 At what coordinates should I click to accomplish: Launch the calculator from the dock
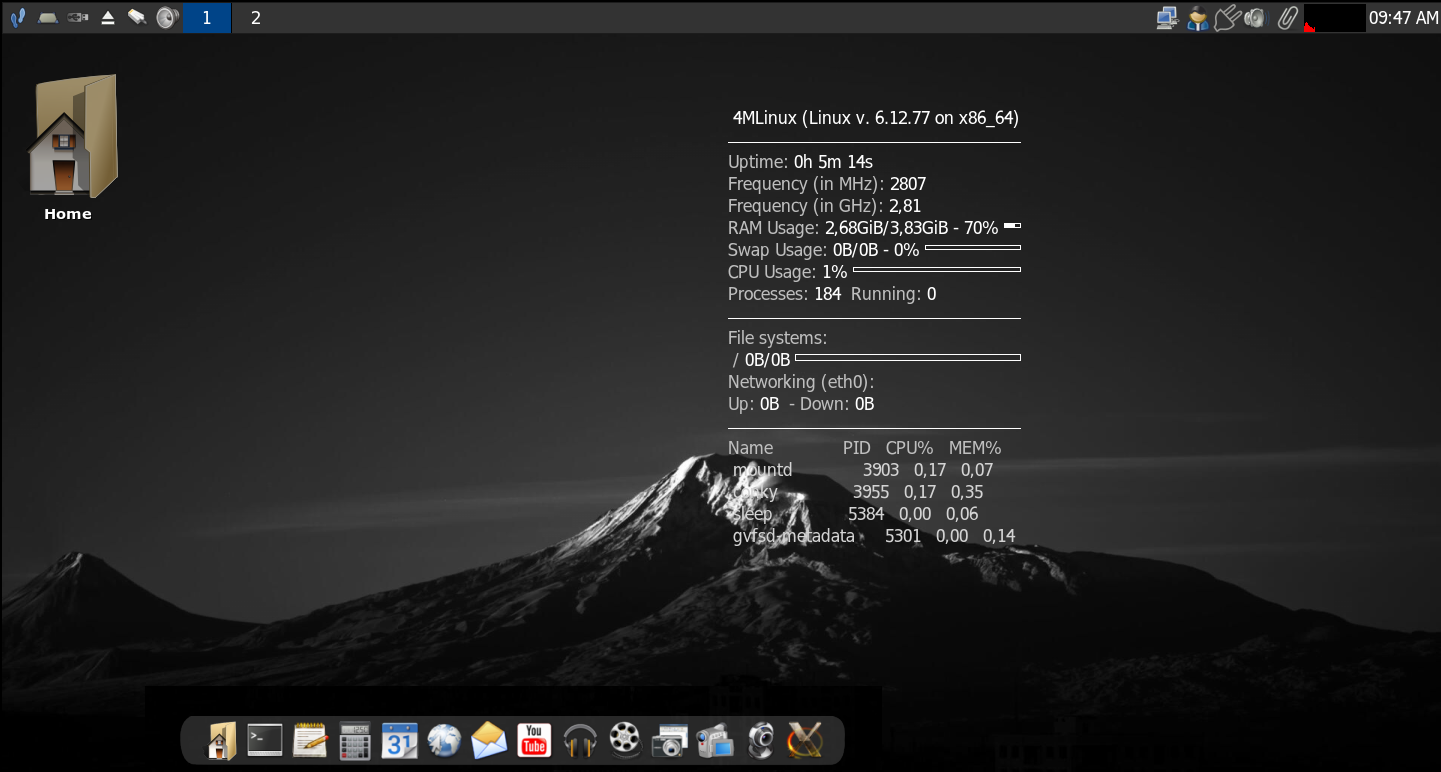[355, 741]
